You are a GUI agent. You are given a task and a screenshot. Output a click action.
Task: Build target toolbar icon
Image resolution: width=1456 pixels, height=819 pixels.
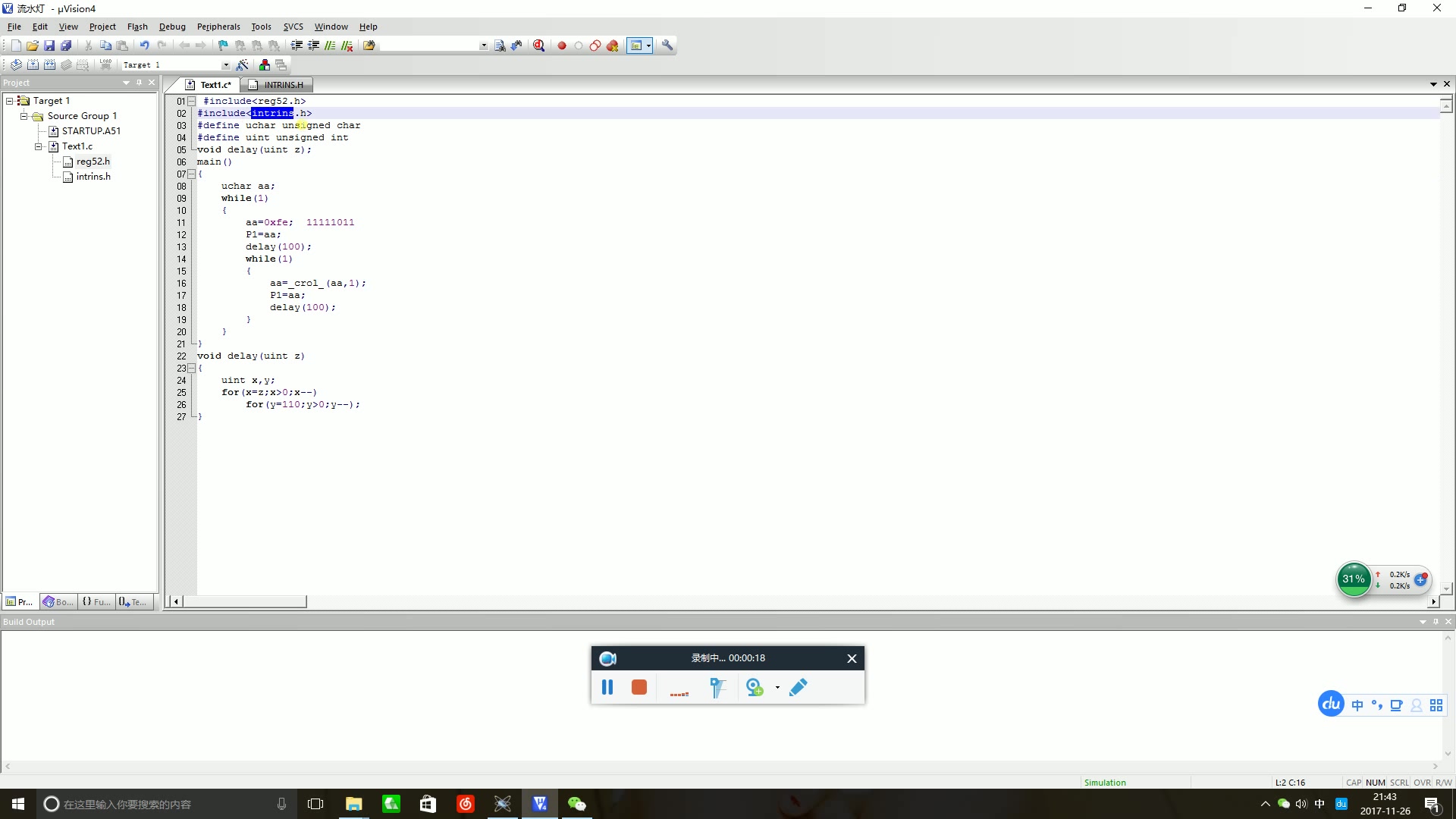[x=33, y=65]
